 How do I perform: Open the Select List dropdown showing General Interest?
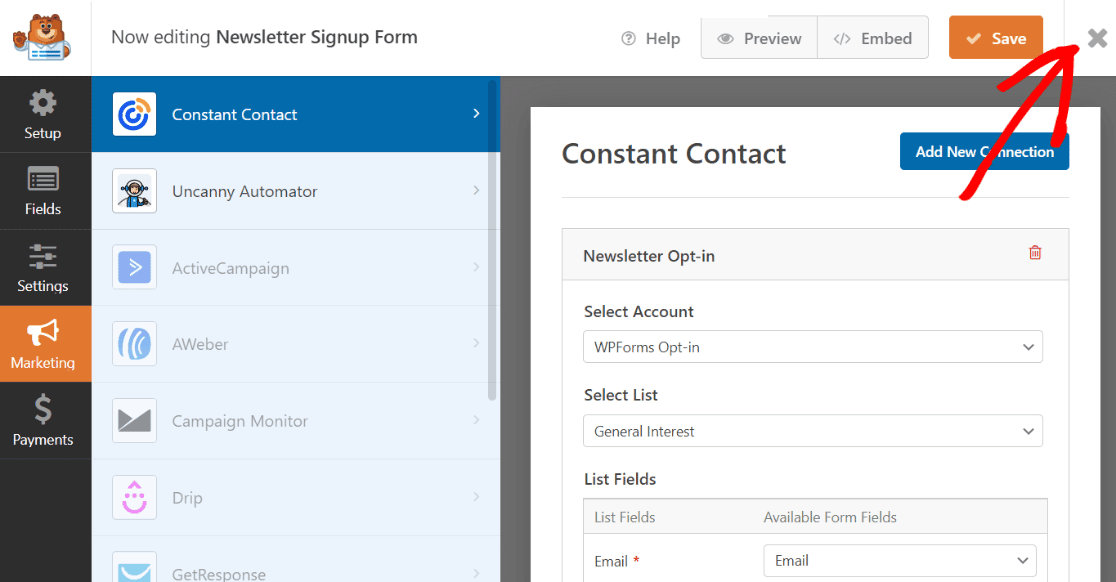click(810, 431)
